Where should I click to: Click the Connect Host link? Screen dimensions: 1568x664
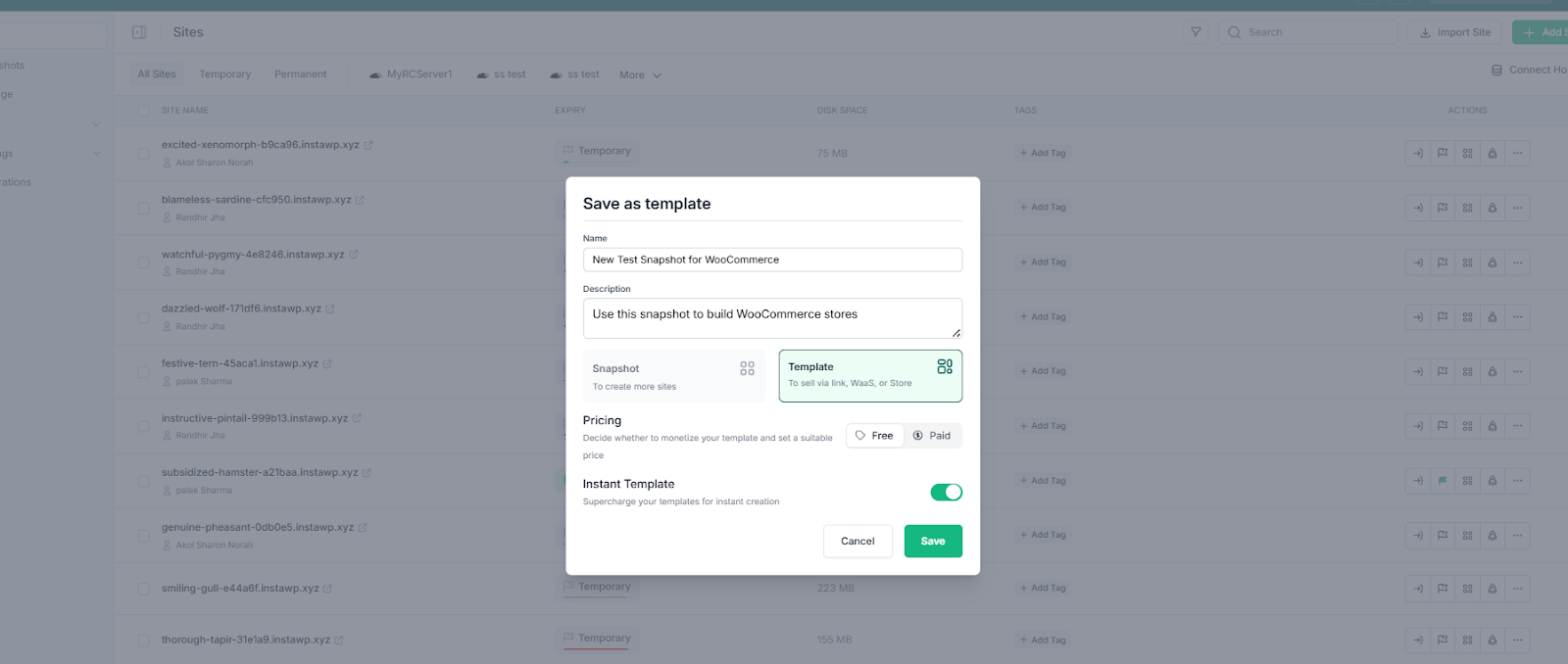[1529, 70]
